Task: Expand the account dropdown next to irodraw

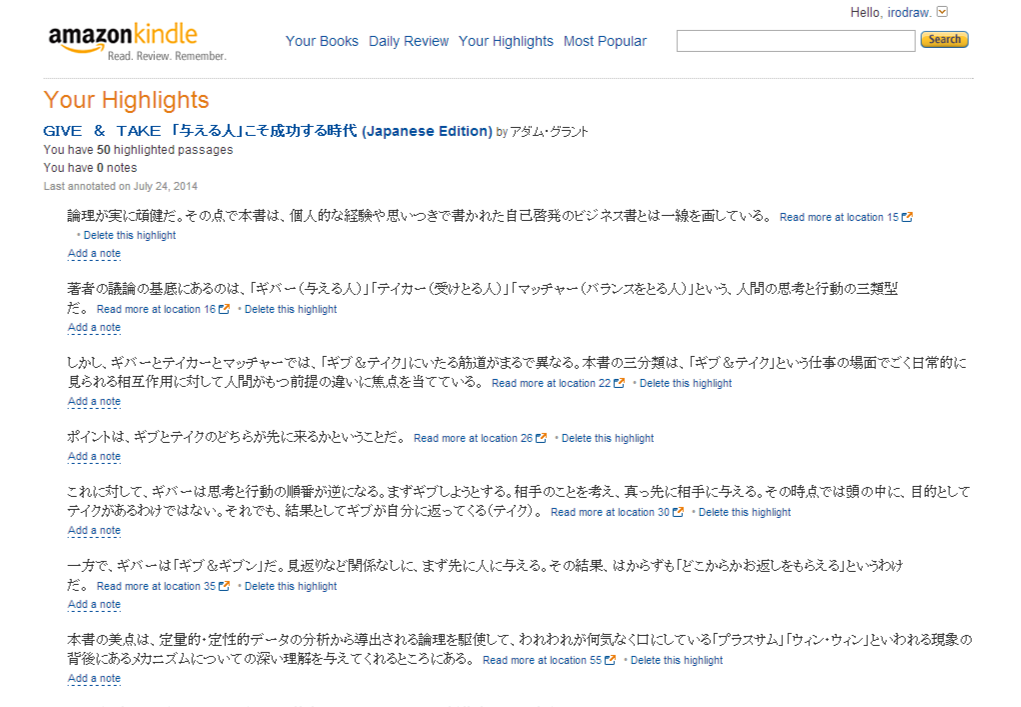Action: (x=941, y=12)
